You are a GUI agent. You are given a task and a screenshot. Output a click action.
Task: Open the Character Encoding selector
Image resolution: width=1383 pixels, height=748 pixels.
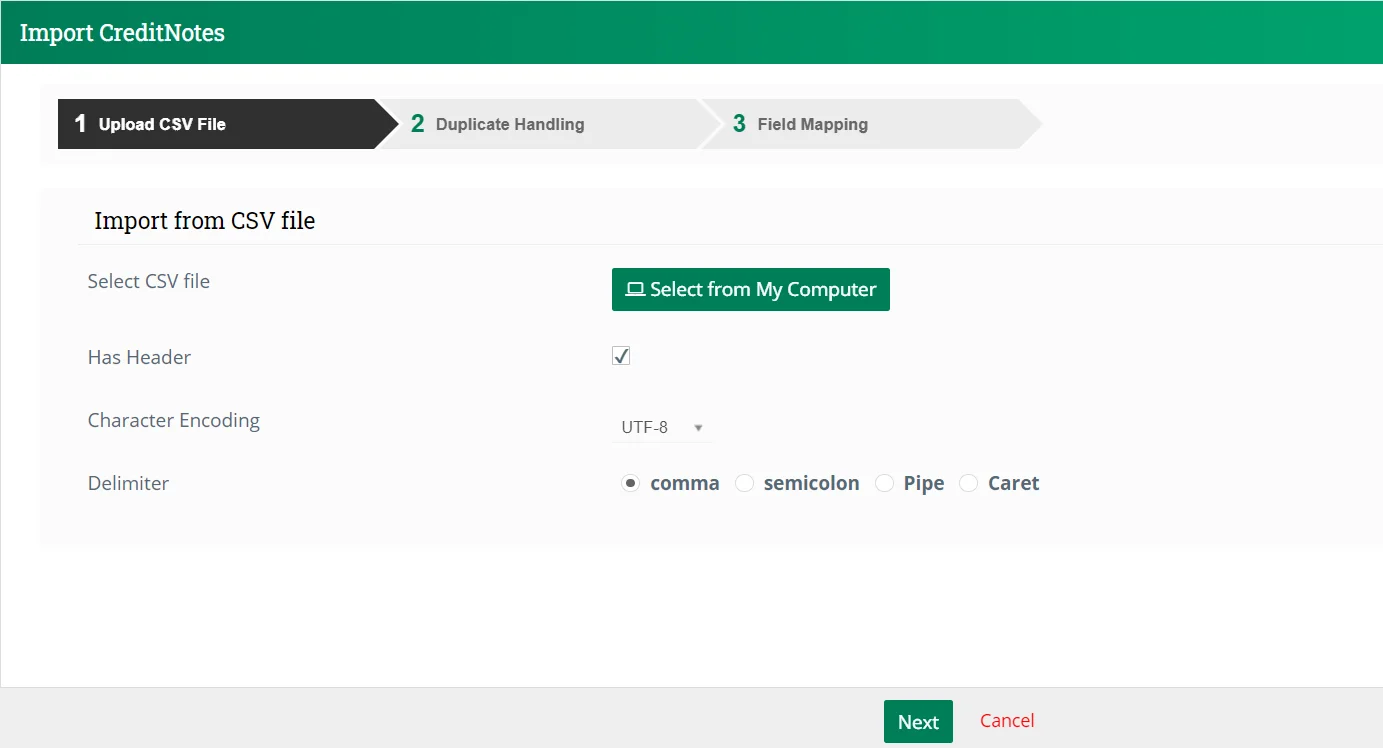[x=660, y=427]
